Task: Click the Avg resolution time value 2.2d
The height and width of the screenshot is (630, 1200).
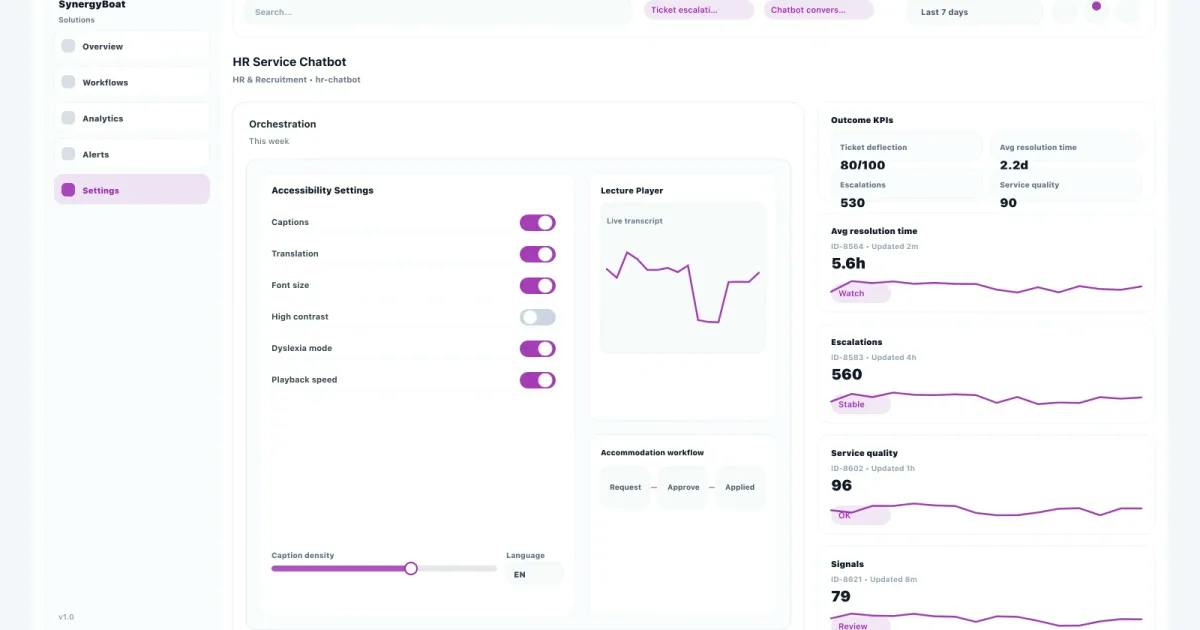Action: pyautogui.click(x=1014, y=165)
